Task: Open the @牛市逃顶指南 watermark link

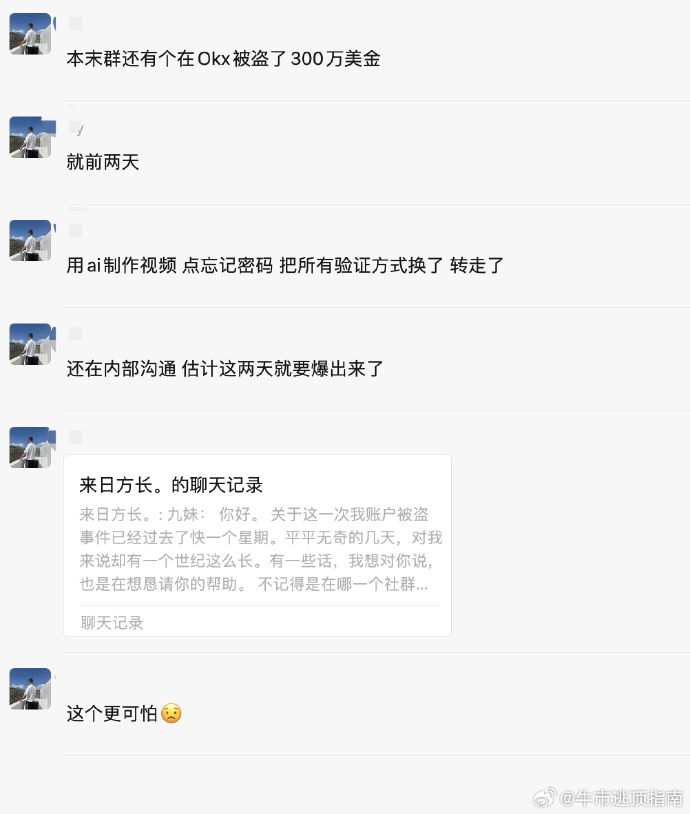Action: (x=621, y=797)
